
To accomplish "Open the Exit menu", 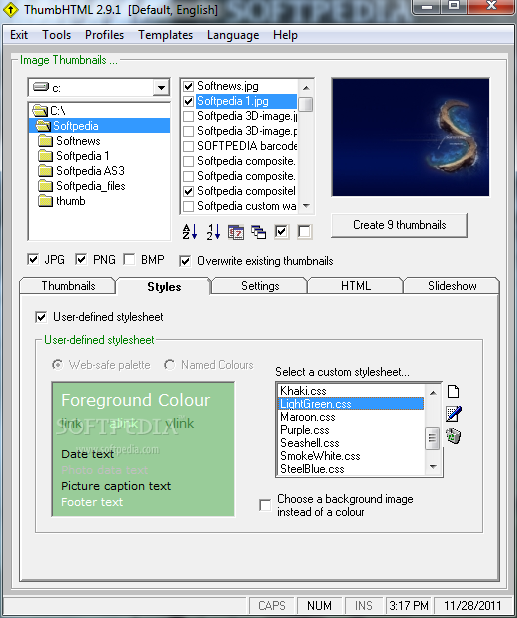I will 19,35.
